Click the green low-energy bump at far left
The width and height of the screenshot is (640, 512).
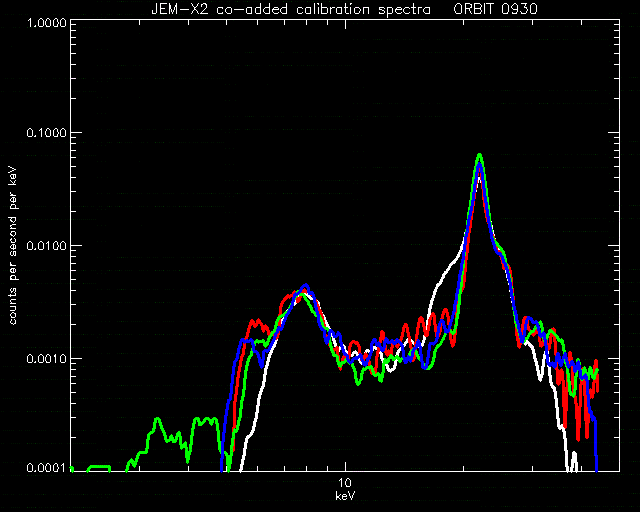157,419
